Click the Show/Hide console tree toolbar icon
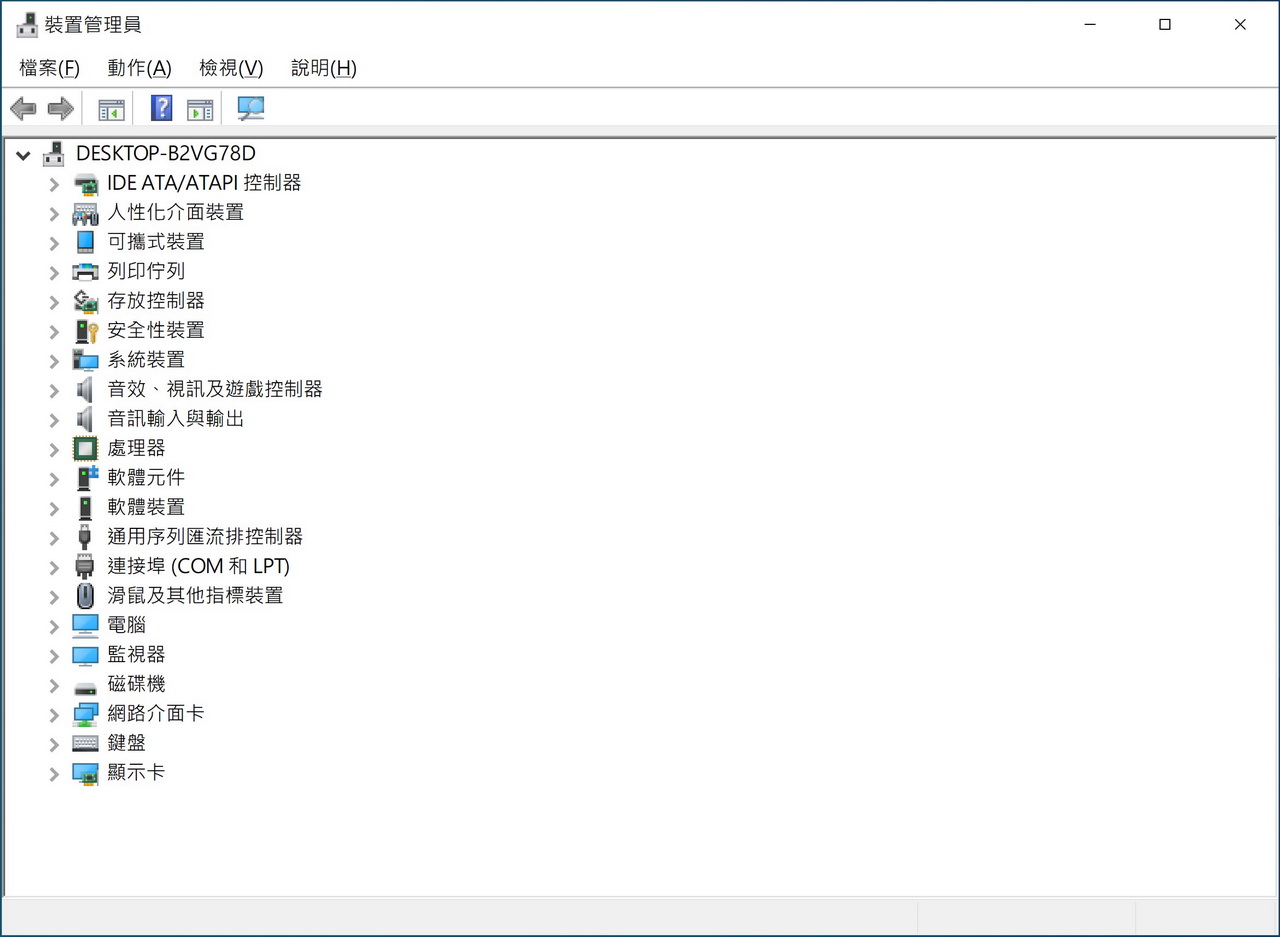Viewport: 1280px width, 937px height. coord(111,109)
